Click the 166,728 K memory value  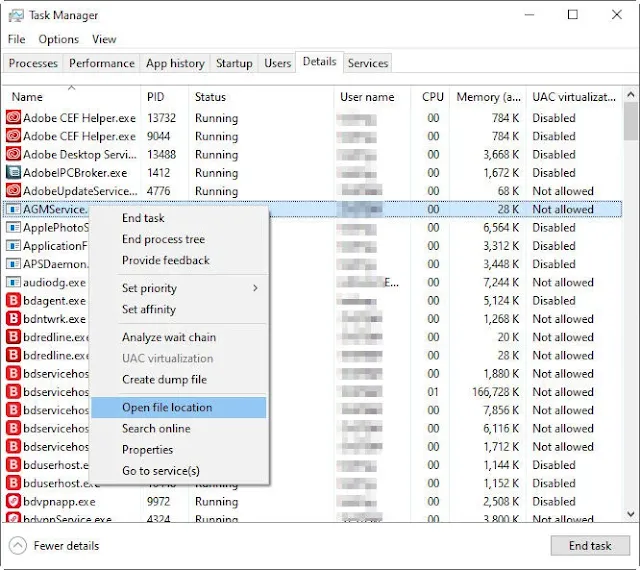(x=496, y=392)
